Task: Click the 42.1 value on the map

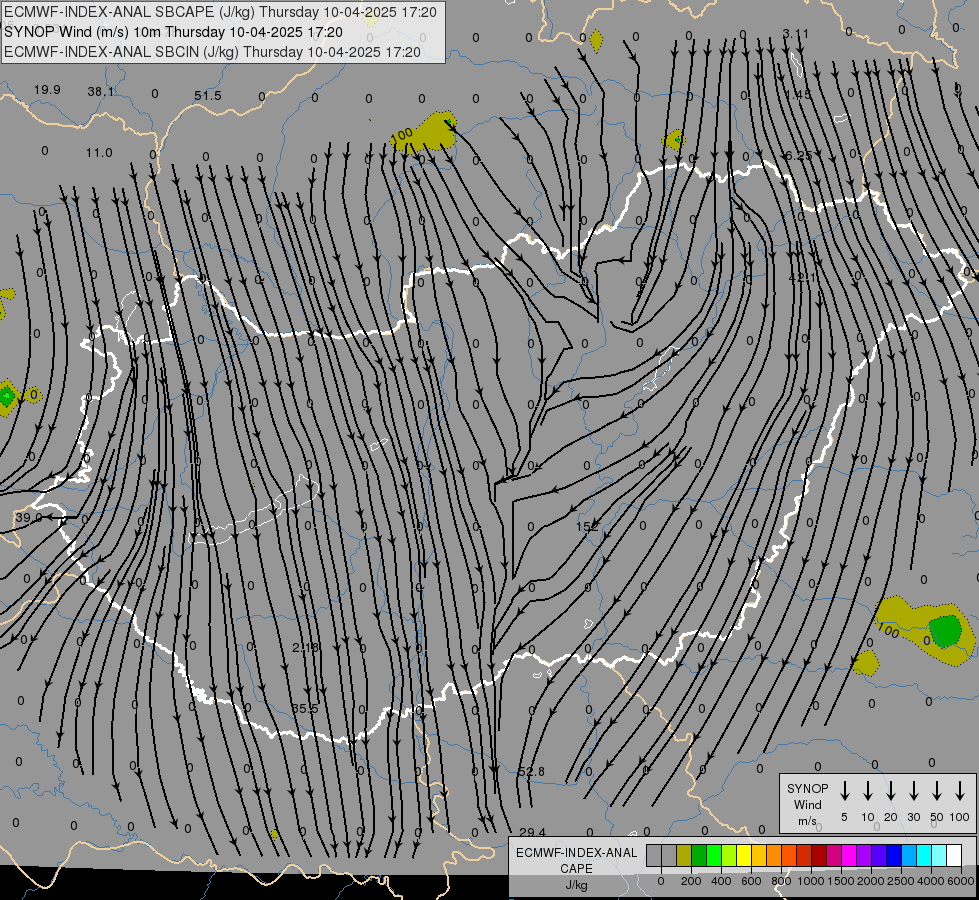Action: tap(802, 276)
